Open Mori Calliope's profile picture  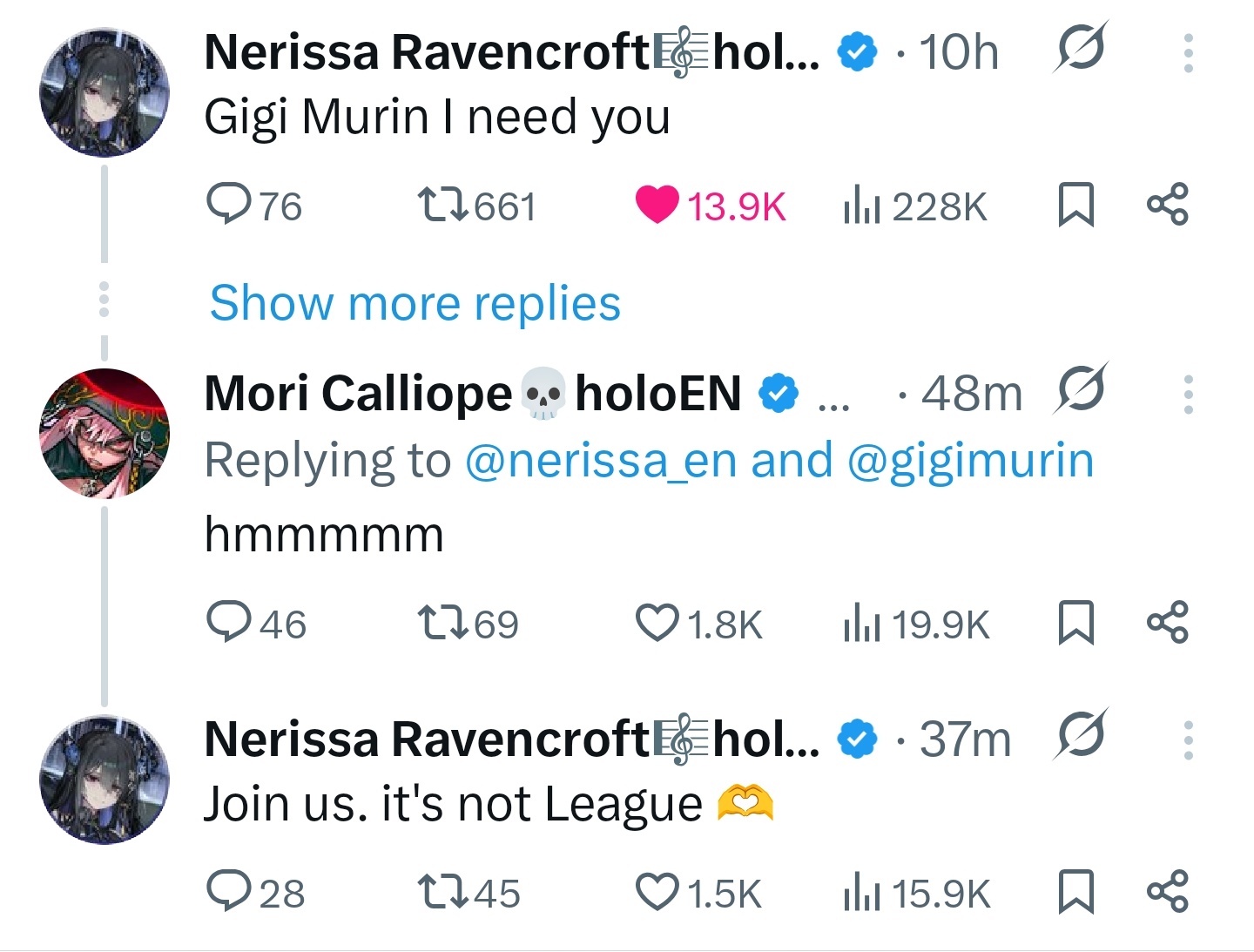click(x=104, y=433)
